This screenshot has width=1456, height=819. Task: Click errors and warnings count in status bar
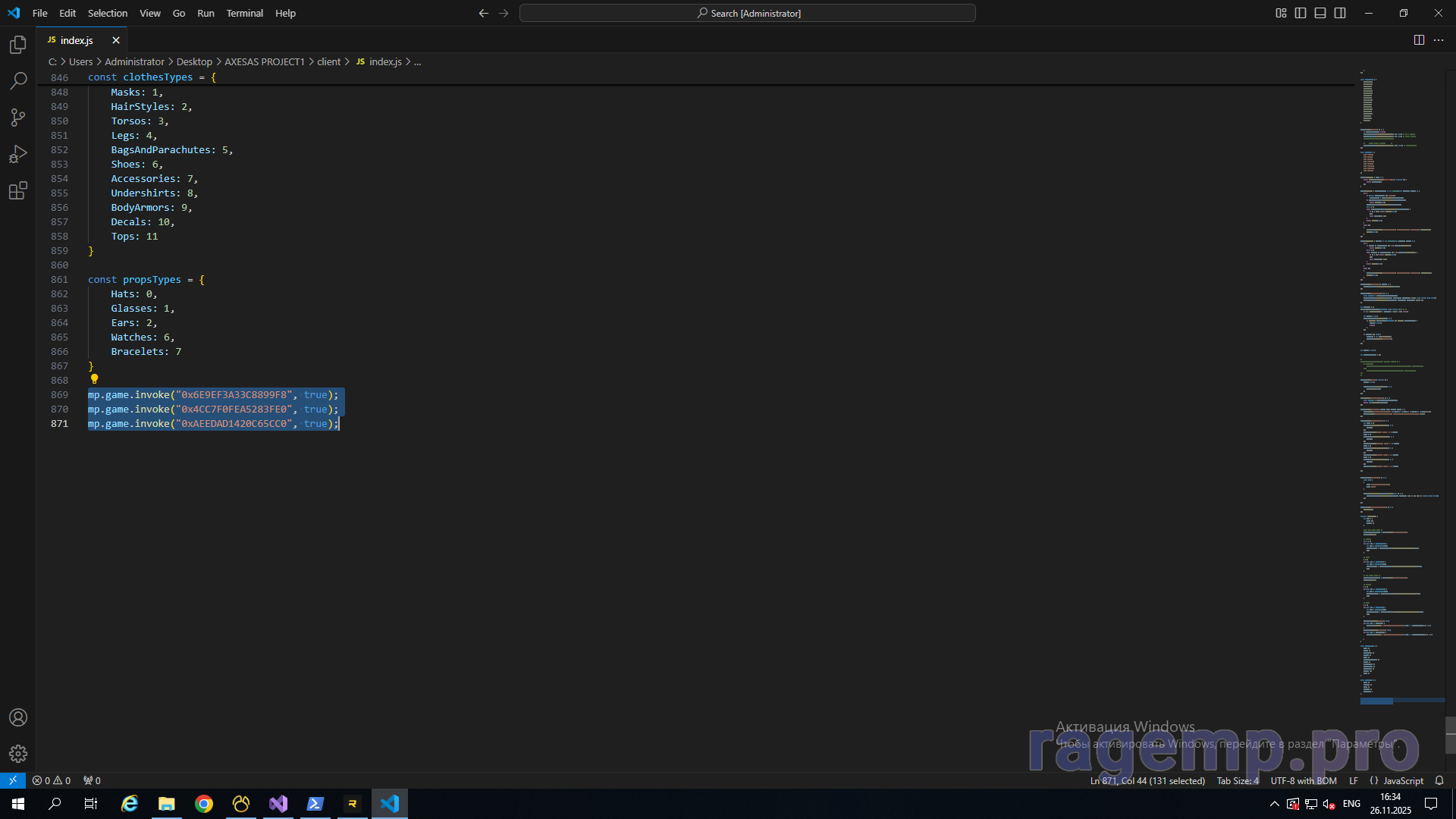52,780
